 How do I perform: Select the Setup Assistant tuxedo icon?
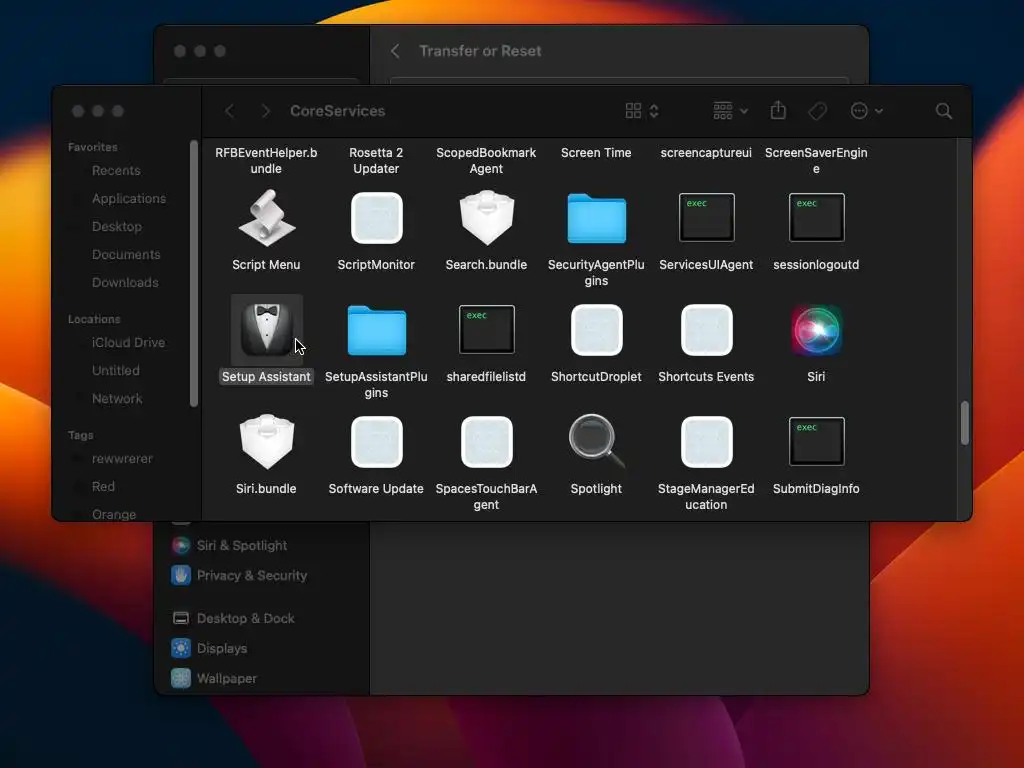(266, 330)
